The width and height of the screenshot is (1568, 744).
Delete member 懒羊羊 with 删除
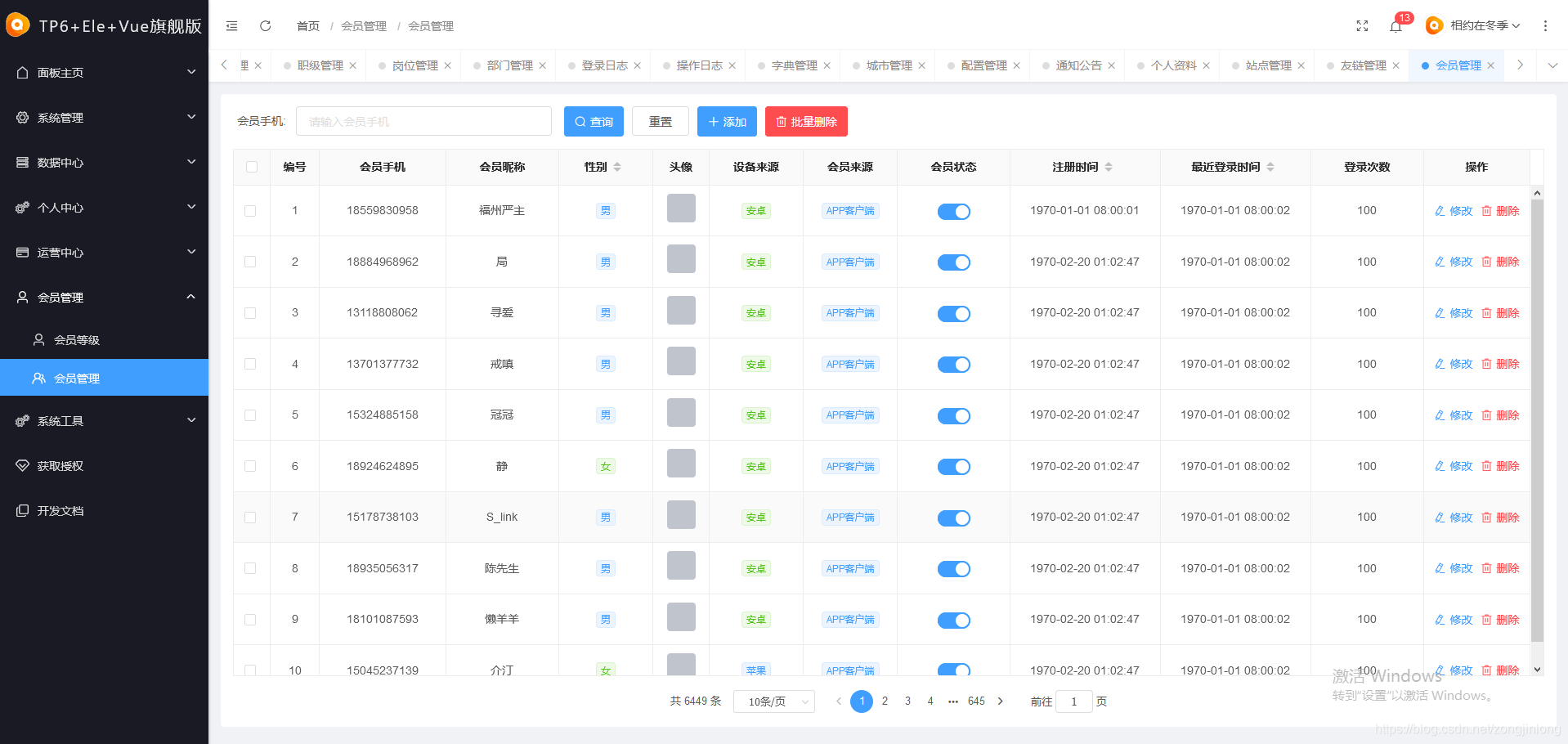(1500, 620)
